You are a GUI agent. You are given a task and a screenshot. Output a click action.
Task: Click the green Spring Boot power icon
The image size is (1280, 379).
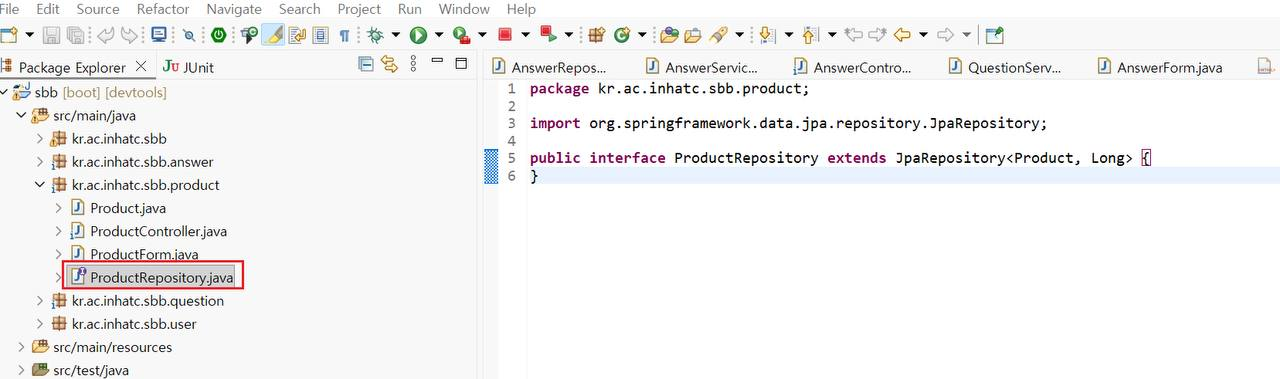tap(218, 35)
